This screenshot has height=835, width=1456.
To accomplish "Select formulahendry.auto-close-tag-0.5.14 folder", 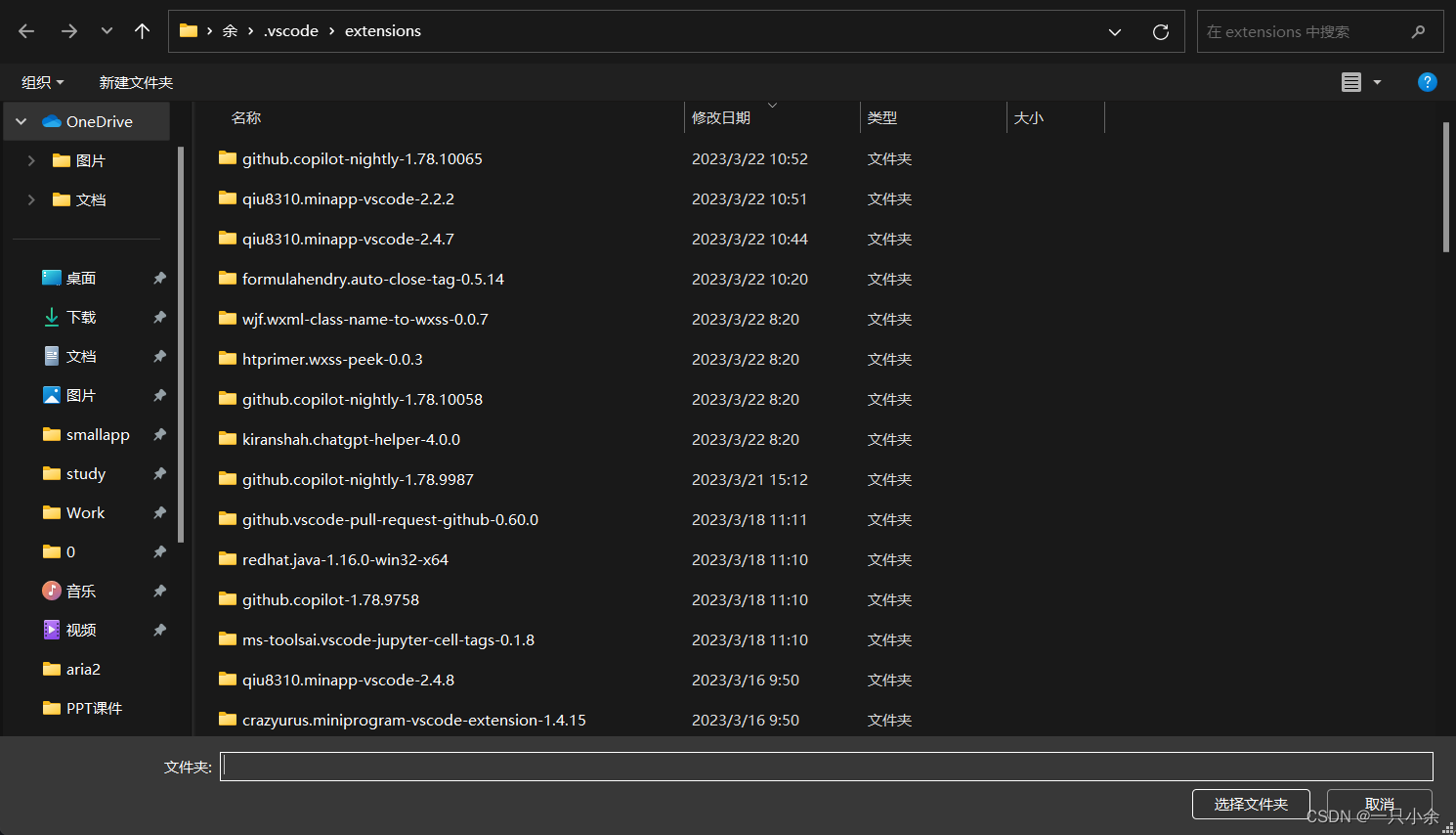I will point(372,279).
